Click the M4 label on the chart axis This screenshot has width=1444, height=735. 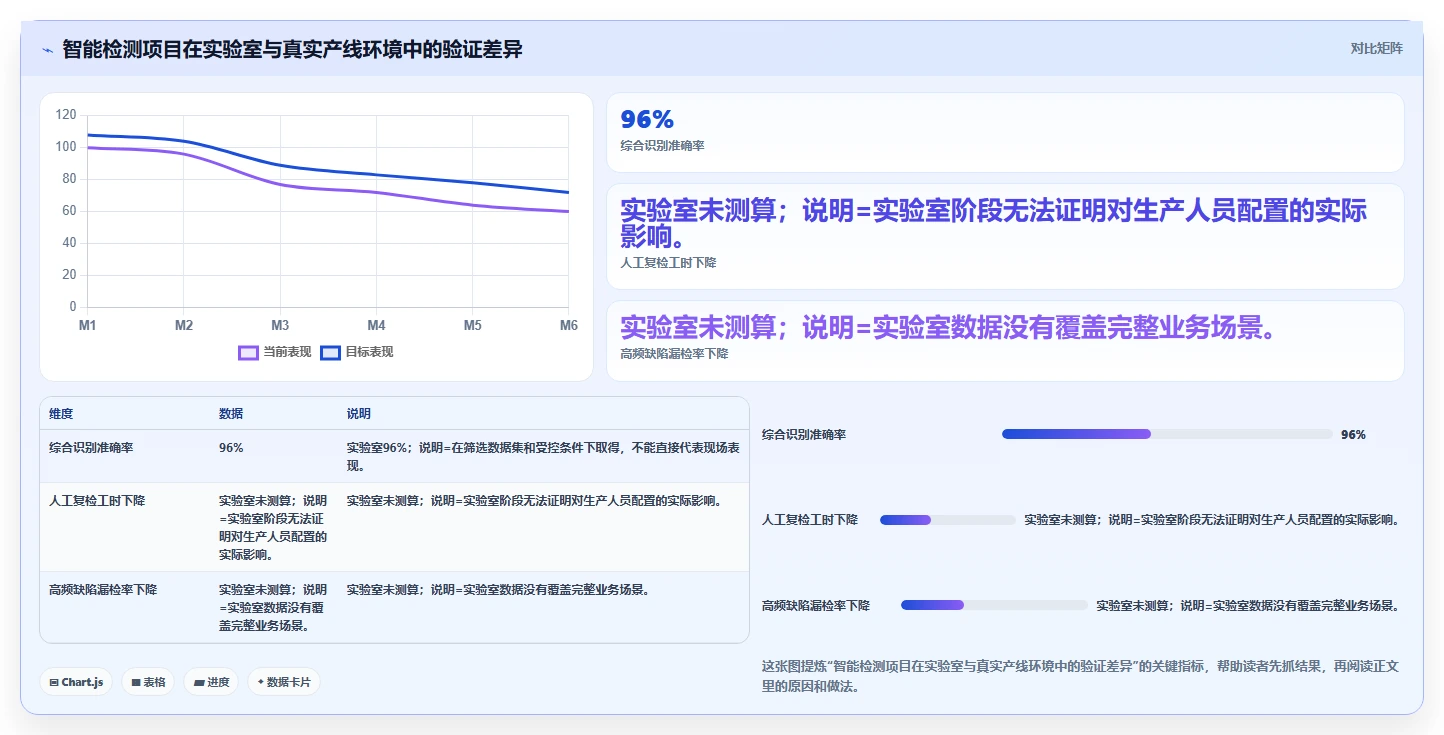[x=376, y=325]
